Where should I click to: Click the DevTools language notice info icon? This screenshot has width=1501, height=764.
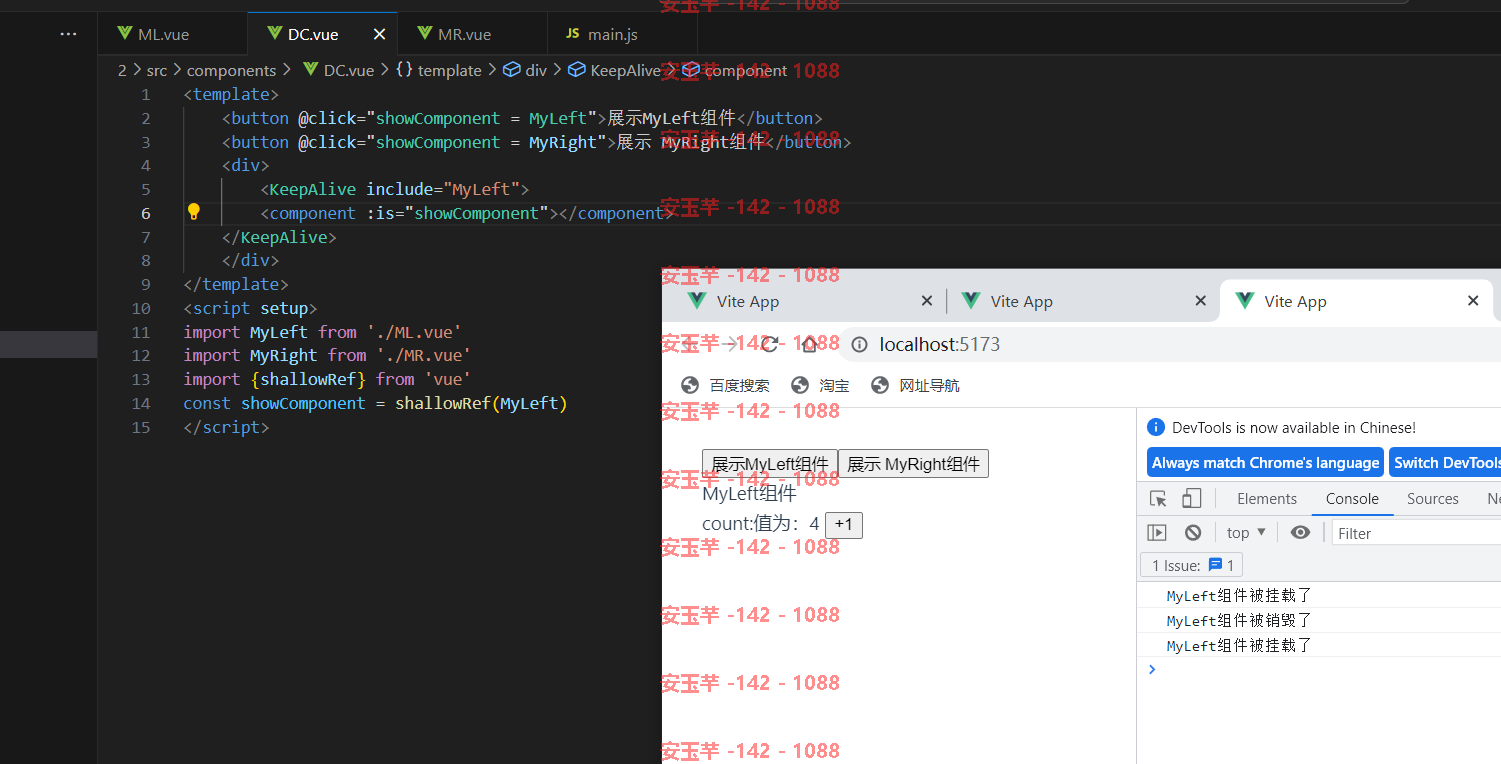point(1156,427)
